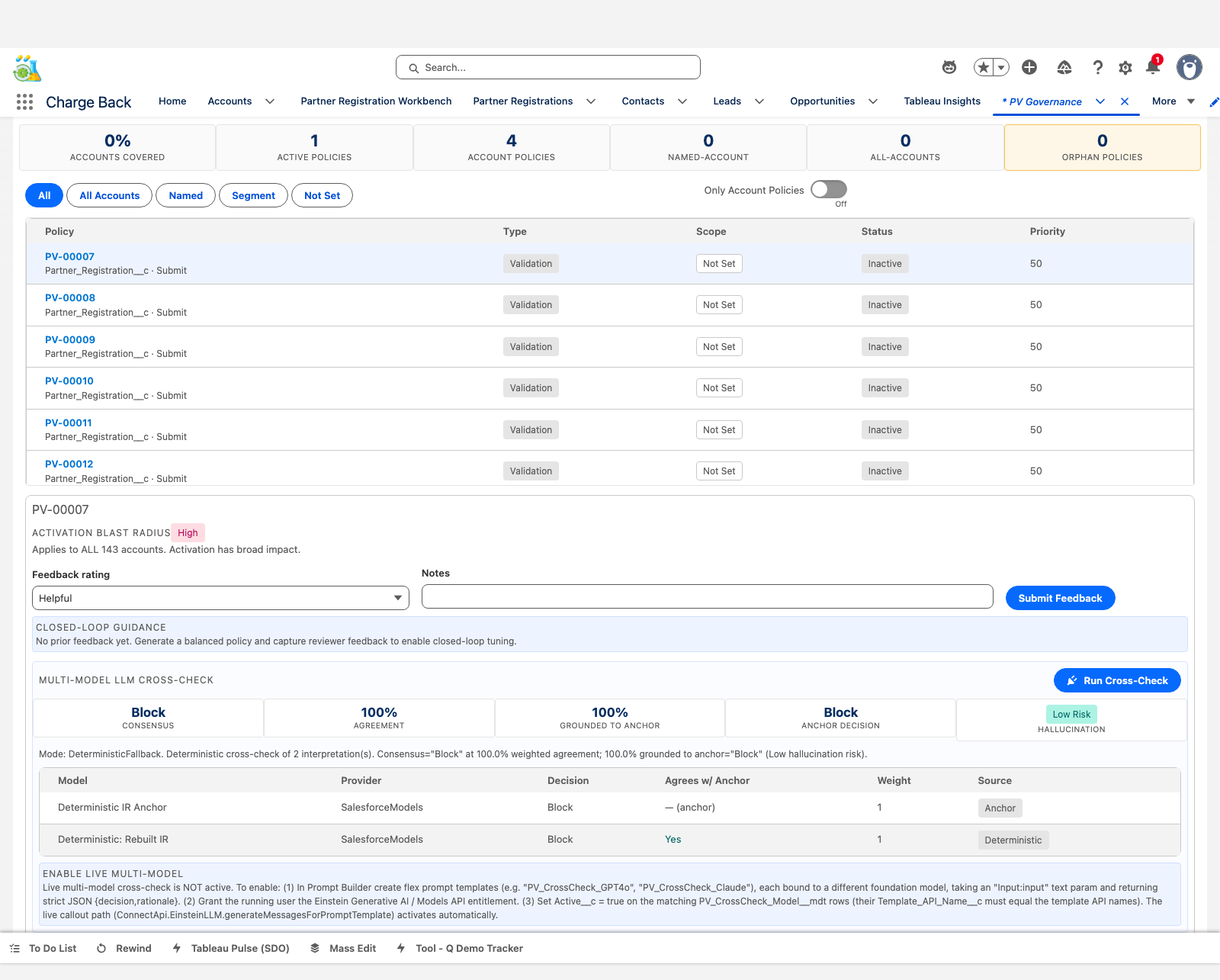Click the Q Demo Tracker lightning icon
Screen dimensions: 1220x980
(401, 948)
